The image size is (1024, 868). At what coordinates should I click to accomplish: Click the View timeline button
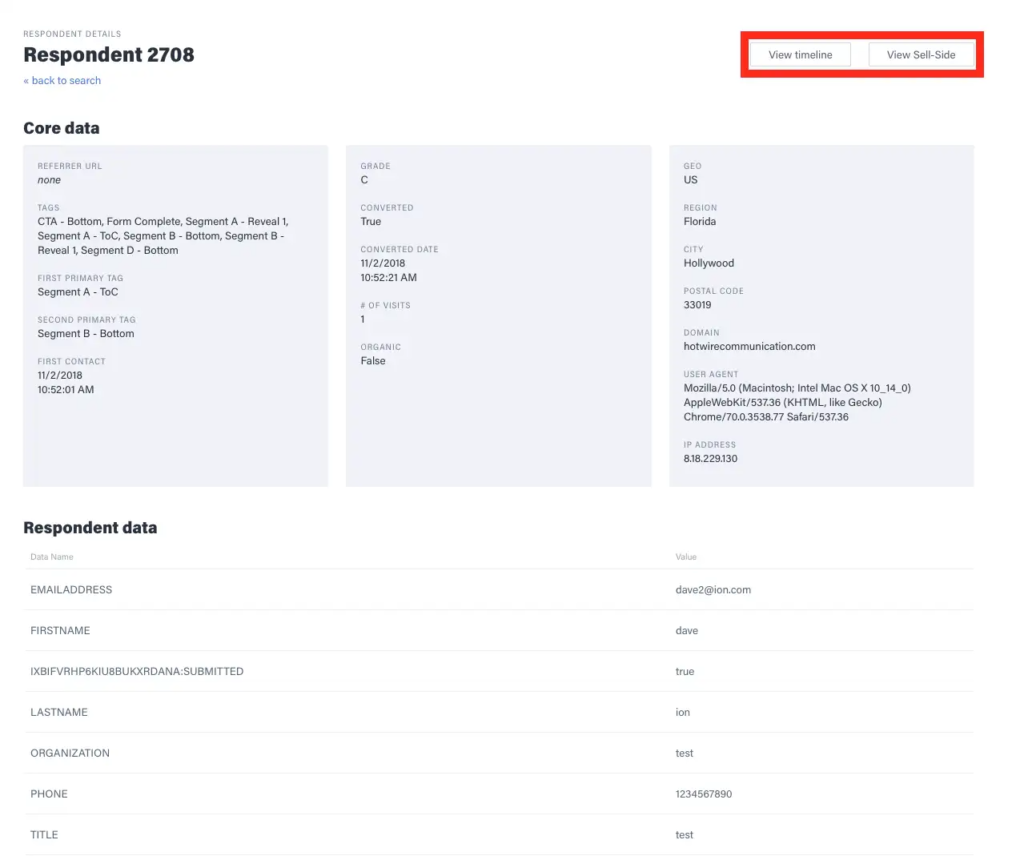pyautogui.click(x=800, y=55)
